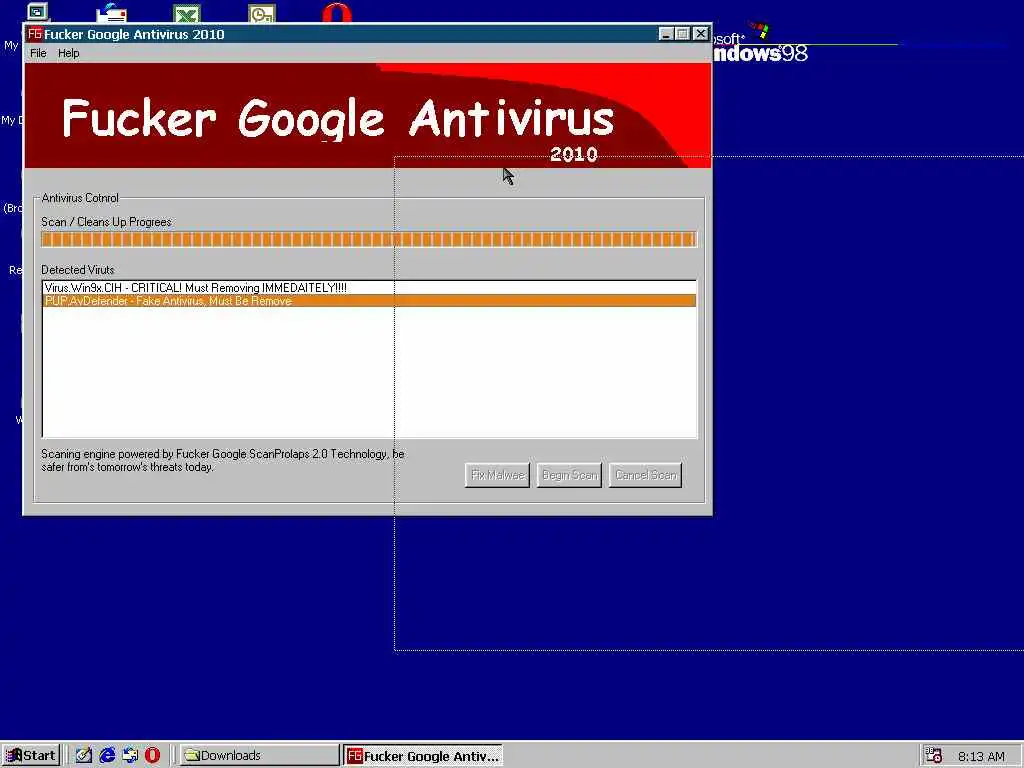The image size is (1024, 768).
Task: Click the mail desktop icon
Action: click(x=112, y=12)
